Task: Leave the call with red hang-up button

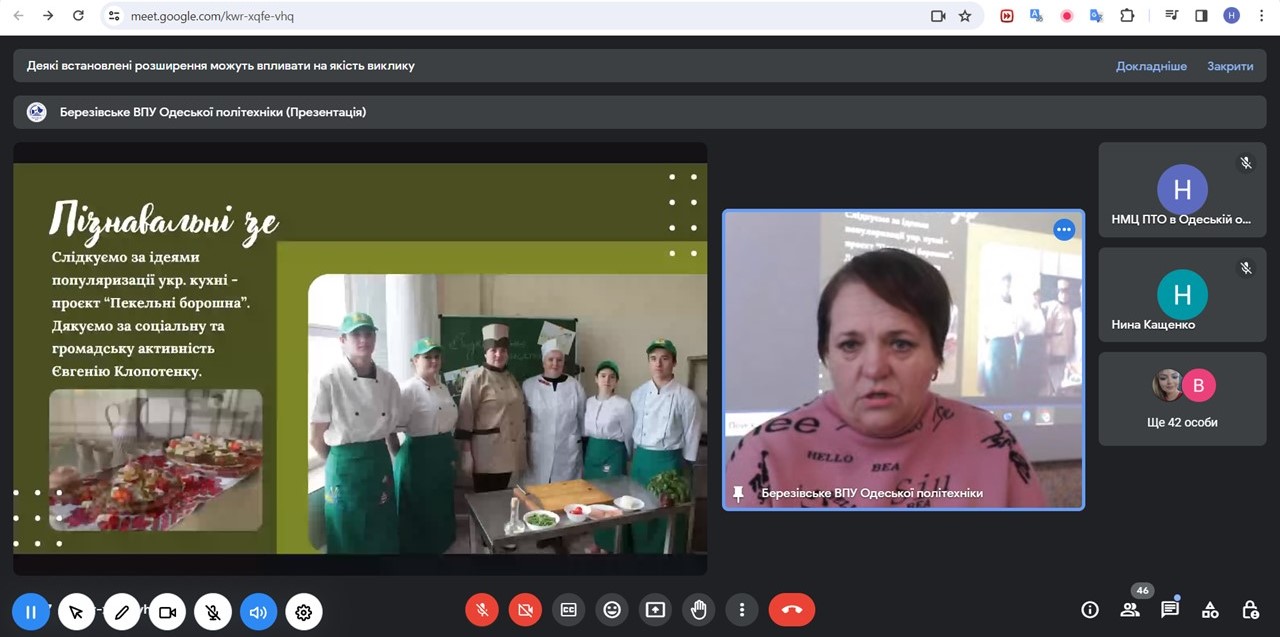Action: 791,610
